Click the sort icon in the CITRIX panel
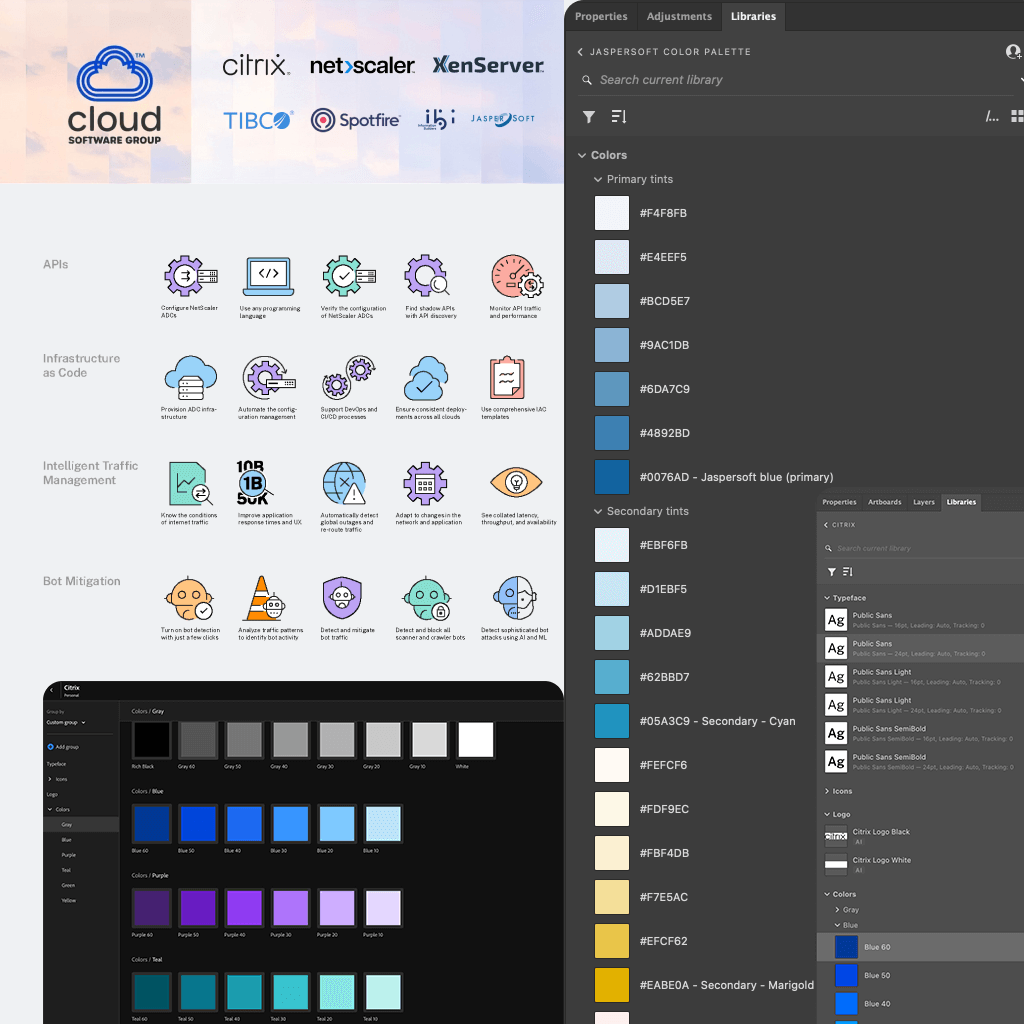1024x1024 pixels. 848,572
